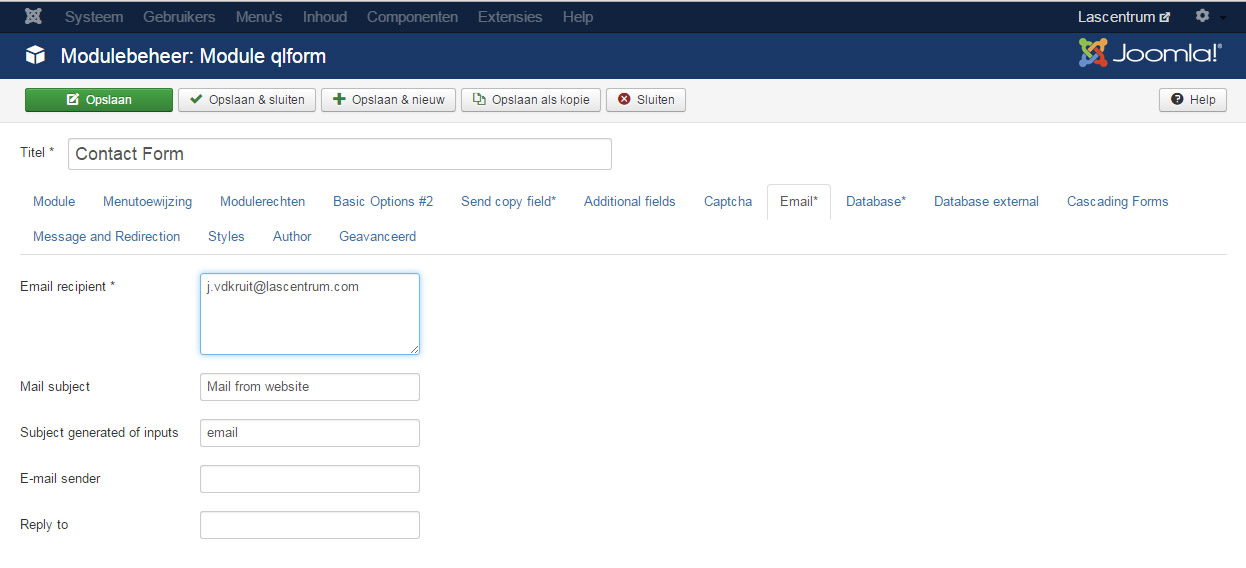Open the Extensies dropdown menu
This screenshot has height=568, width=1246.
(x=510, y=17)
